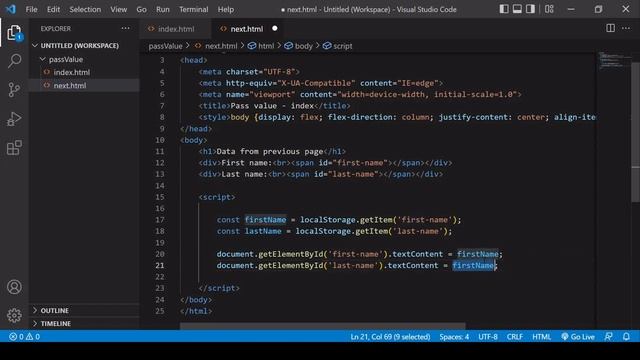The height and width of the screenshot is (360, 640).
Task: Open the Run menu
Action: click(x=162, y=9)
